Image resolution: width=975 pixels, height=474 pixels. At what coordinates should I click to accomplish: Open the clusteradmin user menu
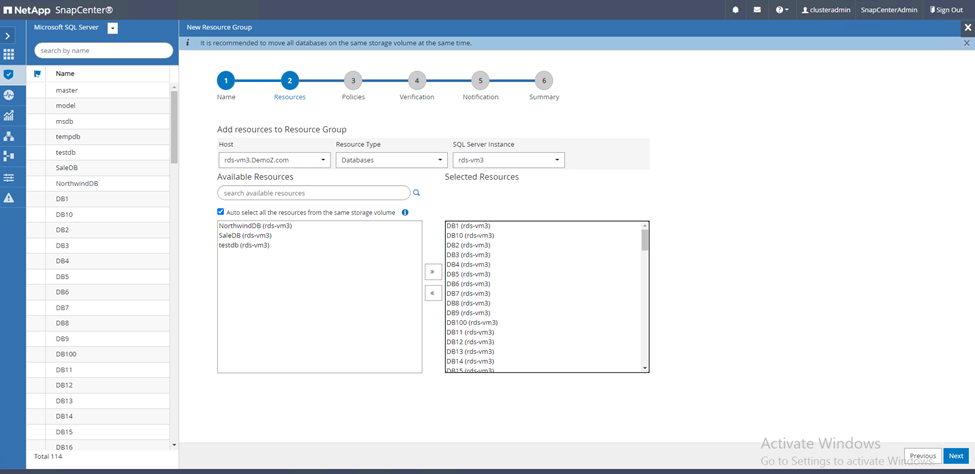(826, 10)
